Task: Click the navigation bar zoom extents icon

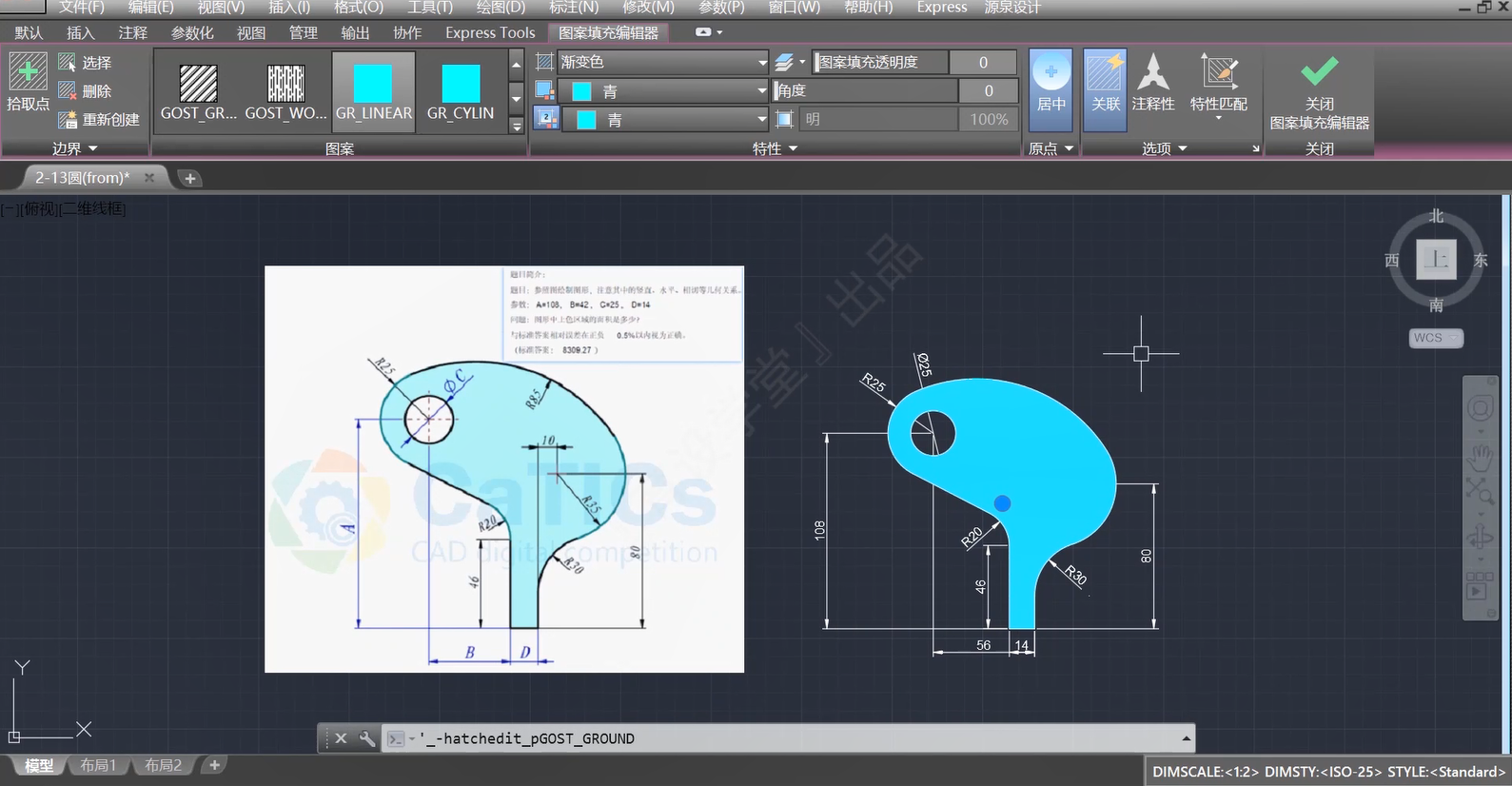Action: click(x=1480, y=491)
